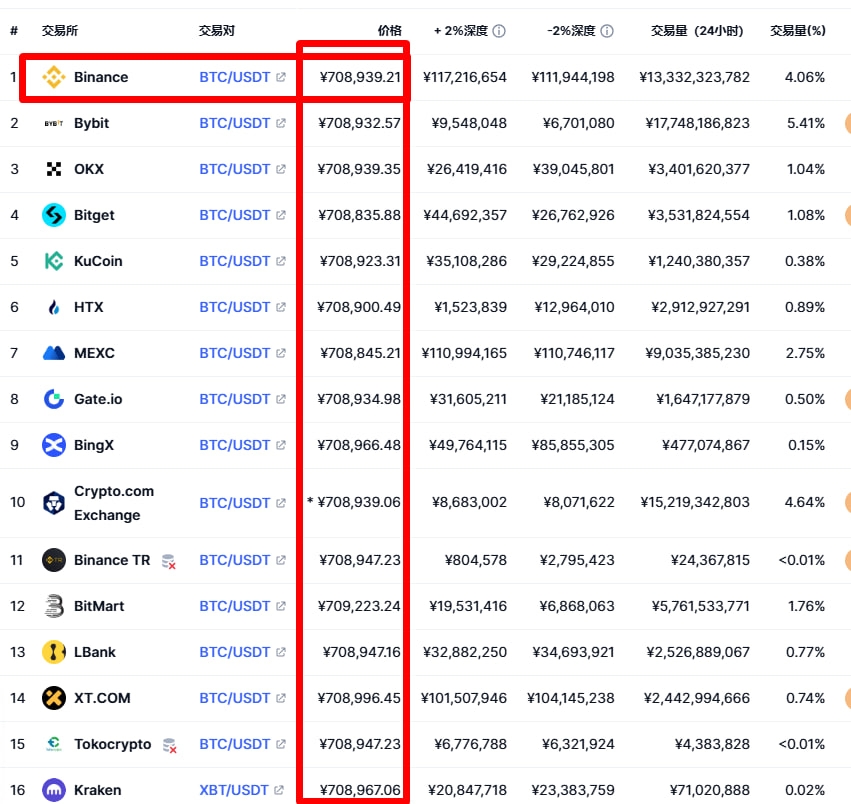Image resolution: width=851 pixels, height=804 pixels.
Task: Select Bybit volume ¥17,748,186,823
Action: tap(697, 123)
